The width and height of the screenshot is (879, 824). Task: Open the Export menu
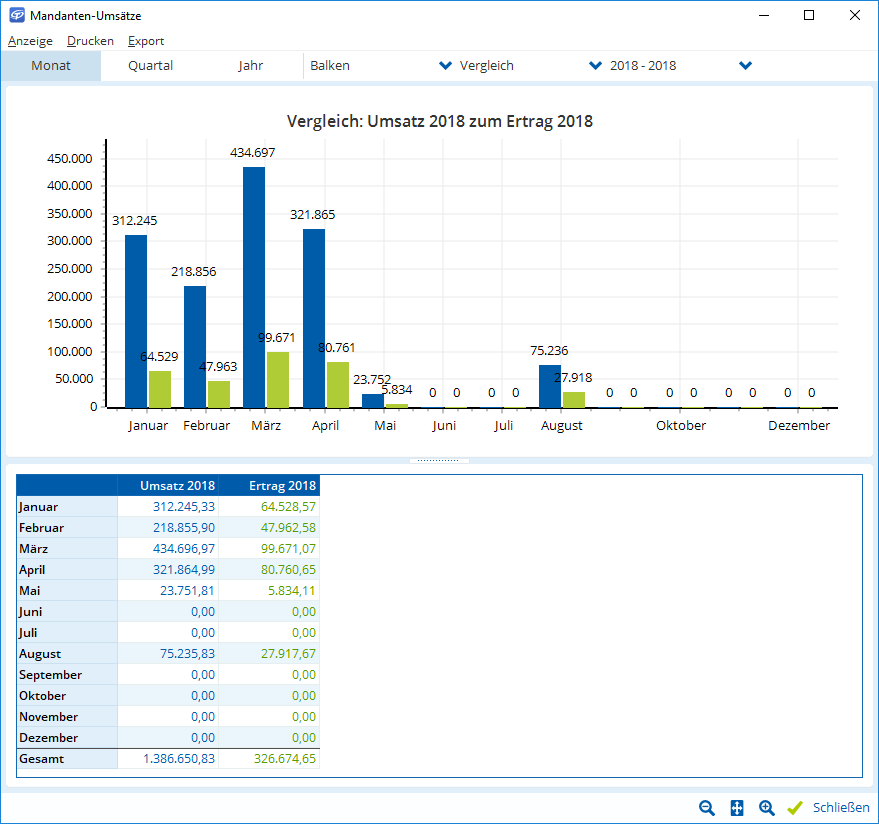pyautogui.click(x=146, y=41)
